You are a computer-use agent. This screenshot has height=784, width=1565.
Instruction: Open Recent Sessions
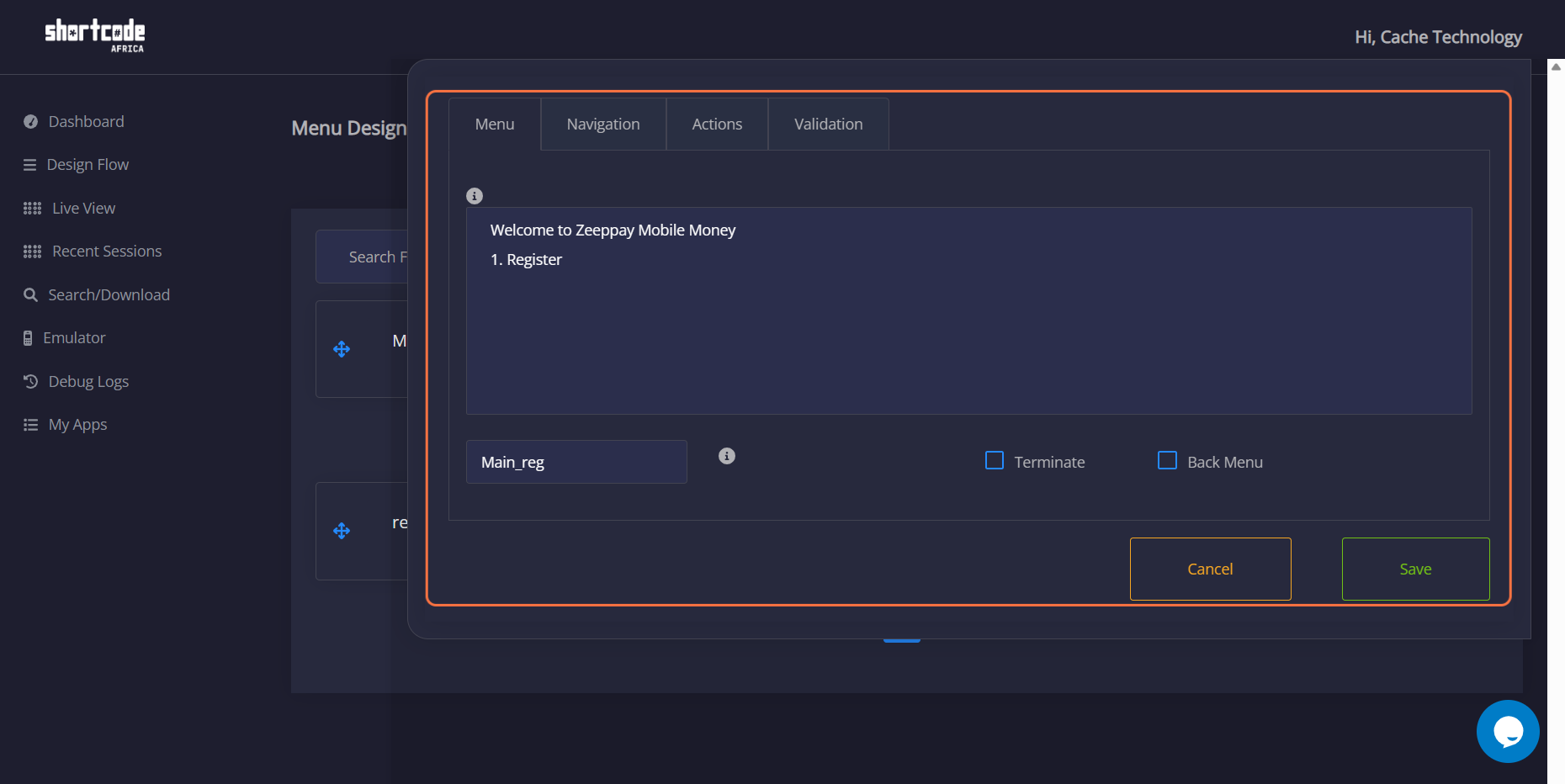[x=107, y=252]
